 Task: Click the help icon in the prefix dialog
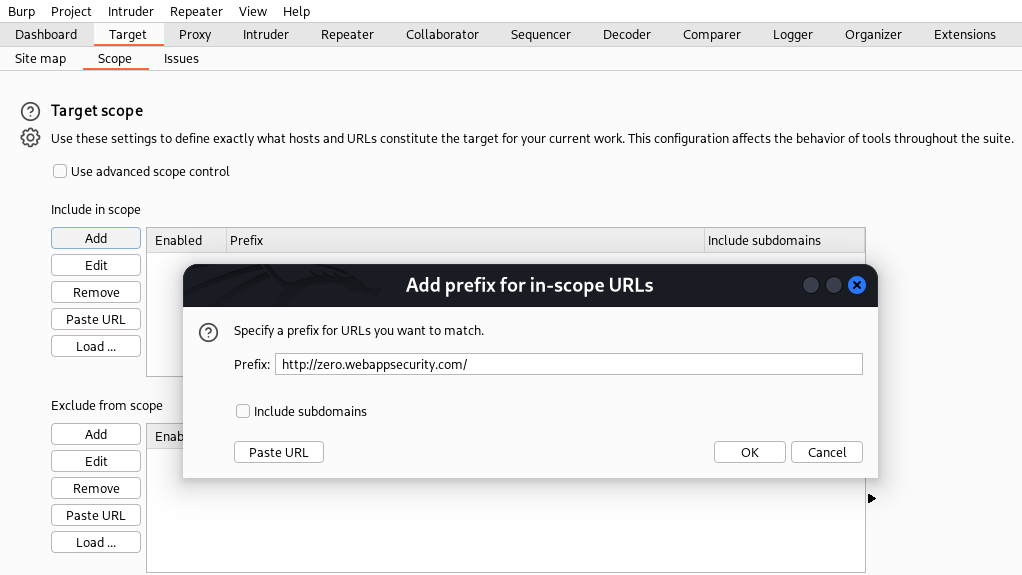[209, 333]
